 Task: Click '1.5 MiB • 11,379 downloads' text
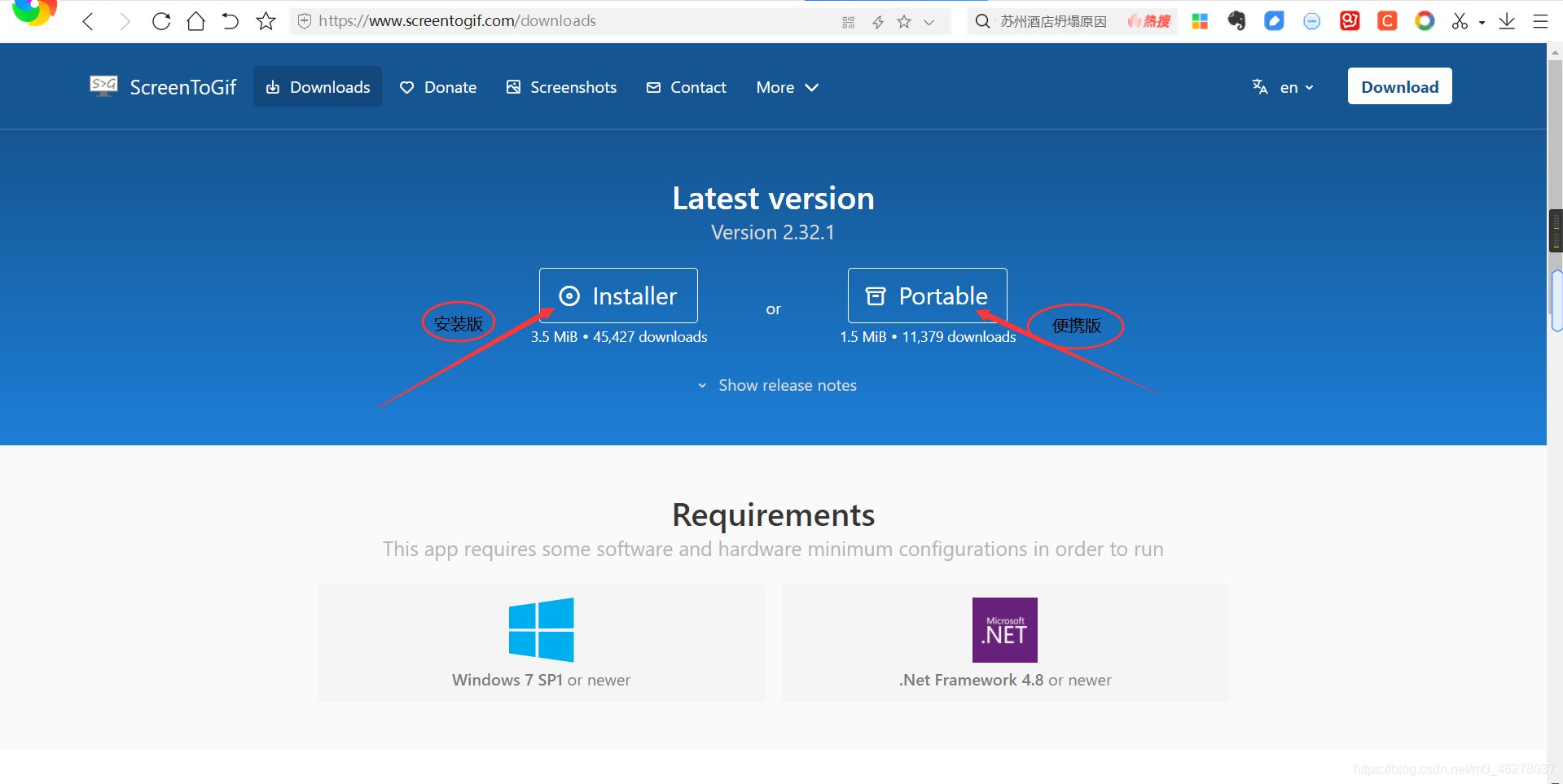pos(928,337)
